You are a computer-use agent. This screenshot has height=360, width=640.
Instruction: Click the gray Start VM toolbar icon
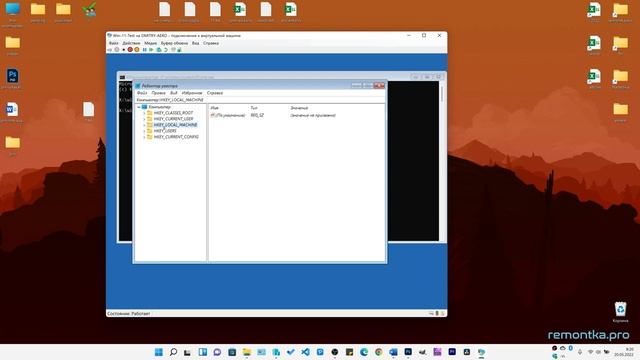point(117,50)
